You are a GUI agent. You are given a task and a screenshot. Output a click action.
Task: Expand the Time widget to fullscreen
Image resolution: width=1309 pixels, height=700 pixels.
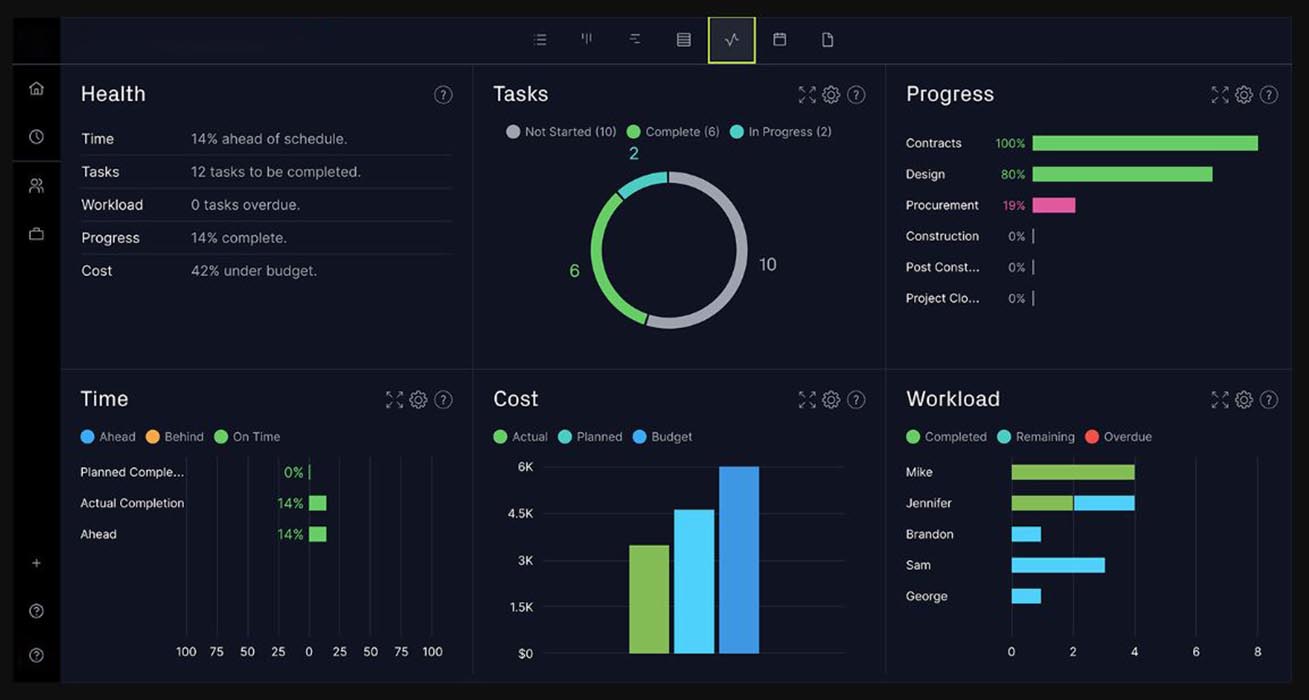(x=394, y=400)
